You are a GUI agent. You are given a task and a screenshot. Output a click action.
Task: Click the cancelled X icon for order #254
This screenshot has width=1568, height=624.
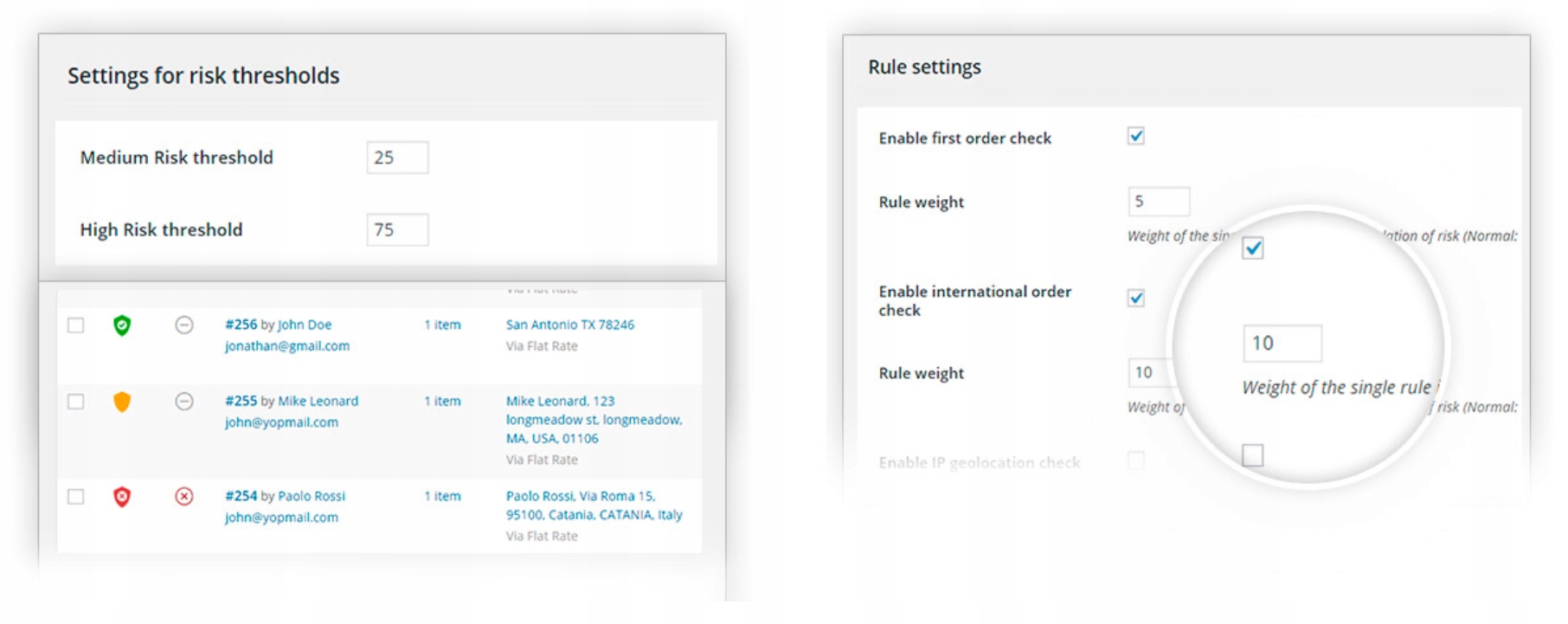(x=184, y=497)
